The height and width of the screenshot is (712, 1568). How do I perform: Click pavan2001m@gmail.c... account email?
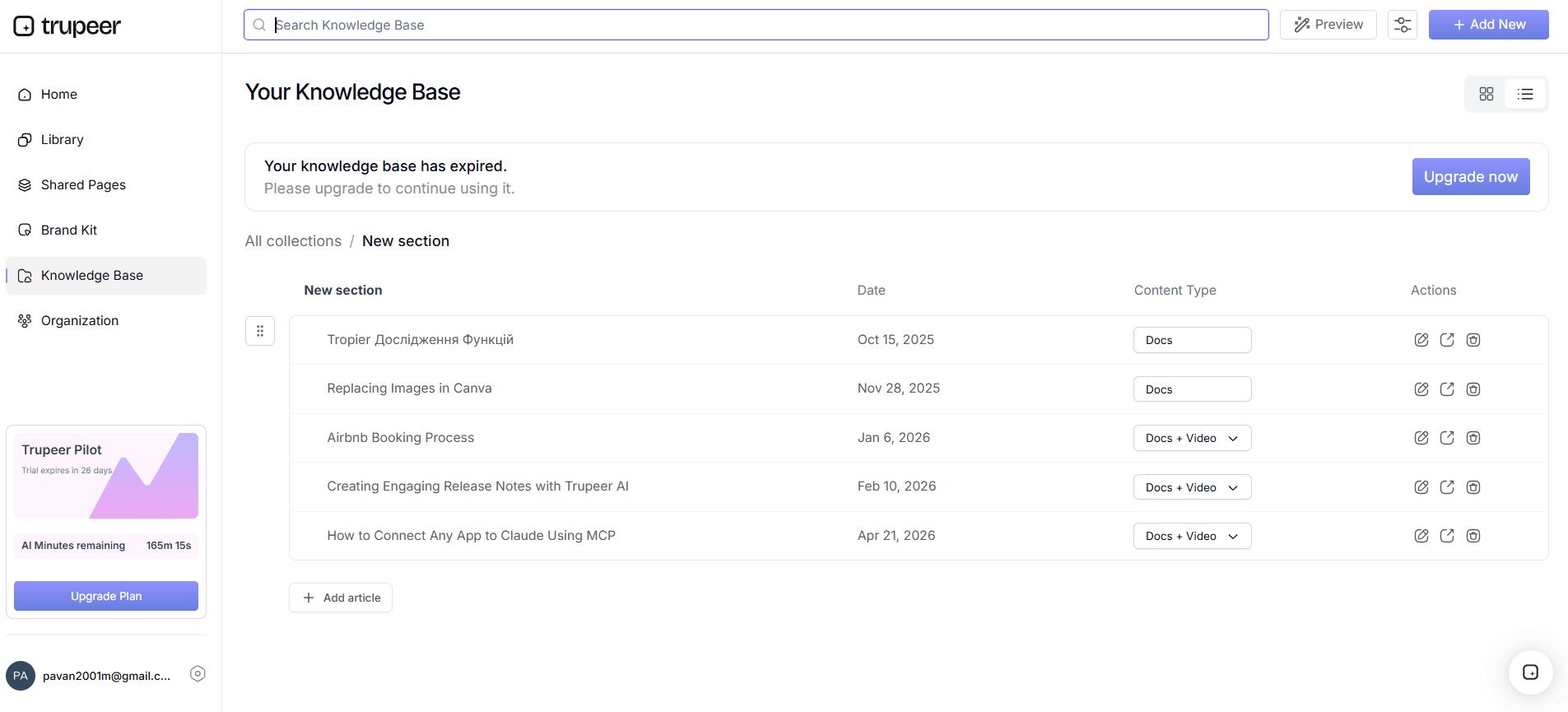point(107,676)
